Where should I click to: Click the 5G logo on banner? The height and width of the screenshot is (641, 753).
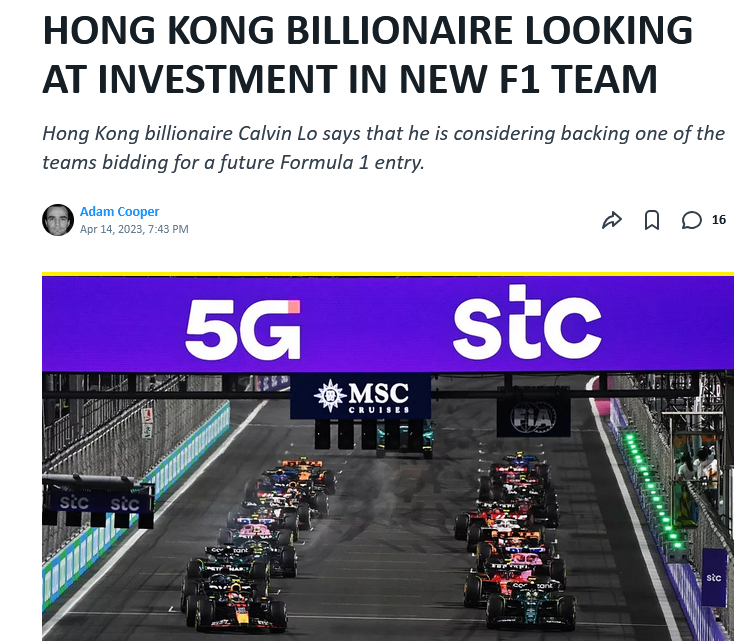click(243, 329)
